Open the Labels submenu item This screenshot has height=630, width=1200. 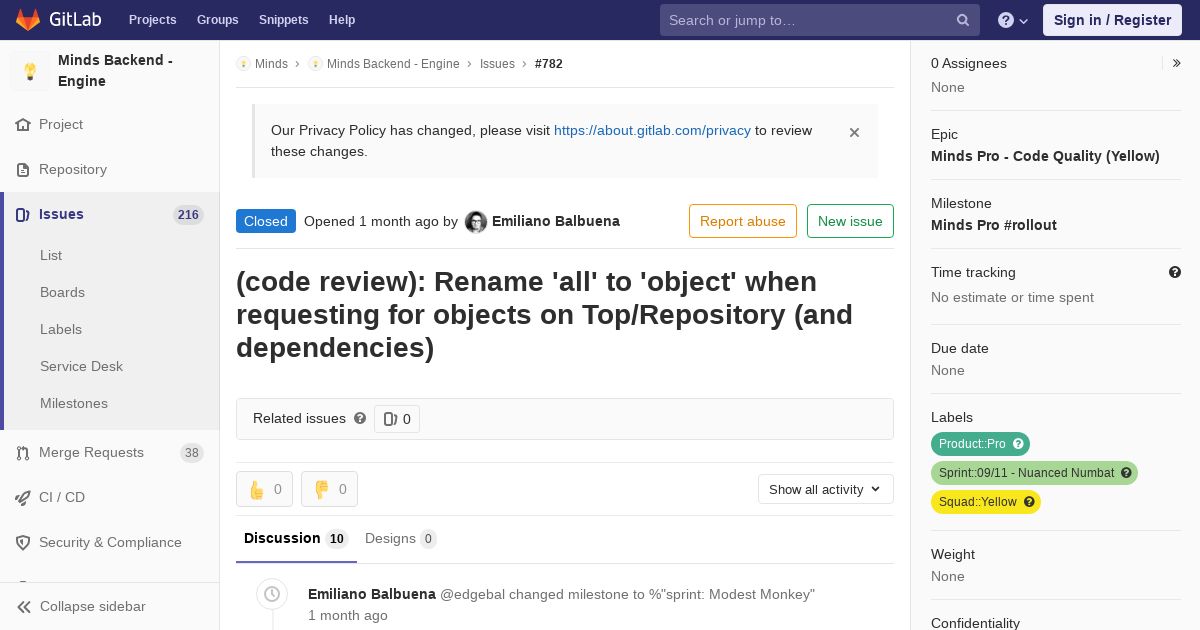[x=61, y=329]
